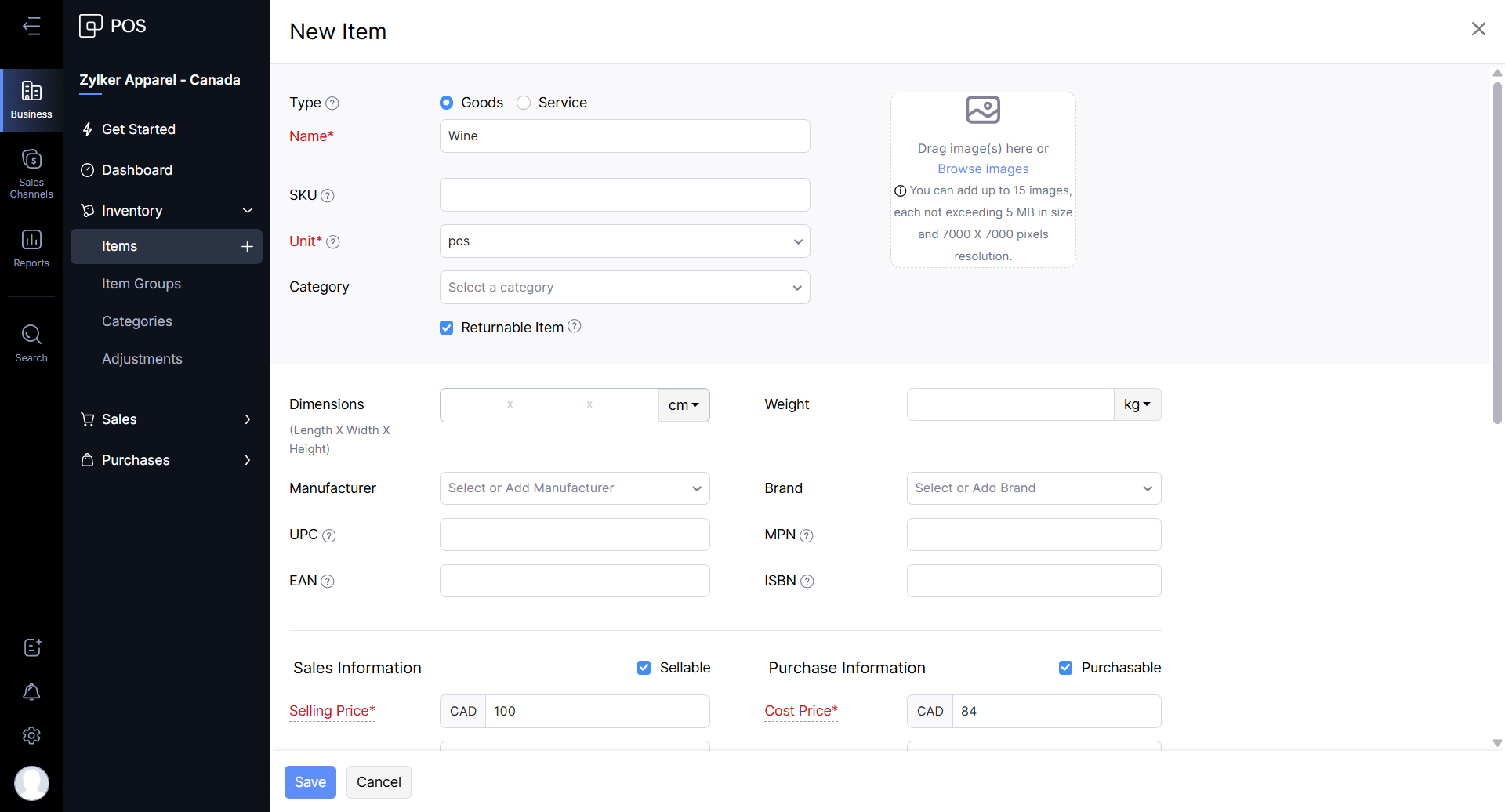This screenshot has height=812, width=1505.
Task: Open the settings gear icon
Action: 31,735
